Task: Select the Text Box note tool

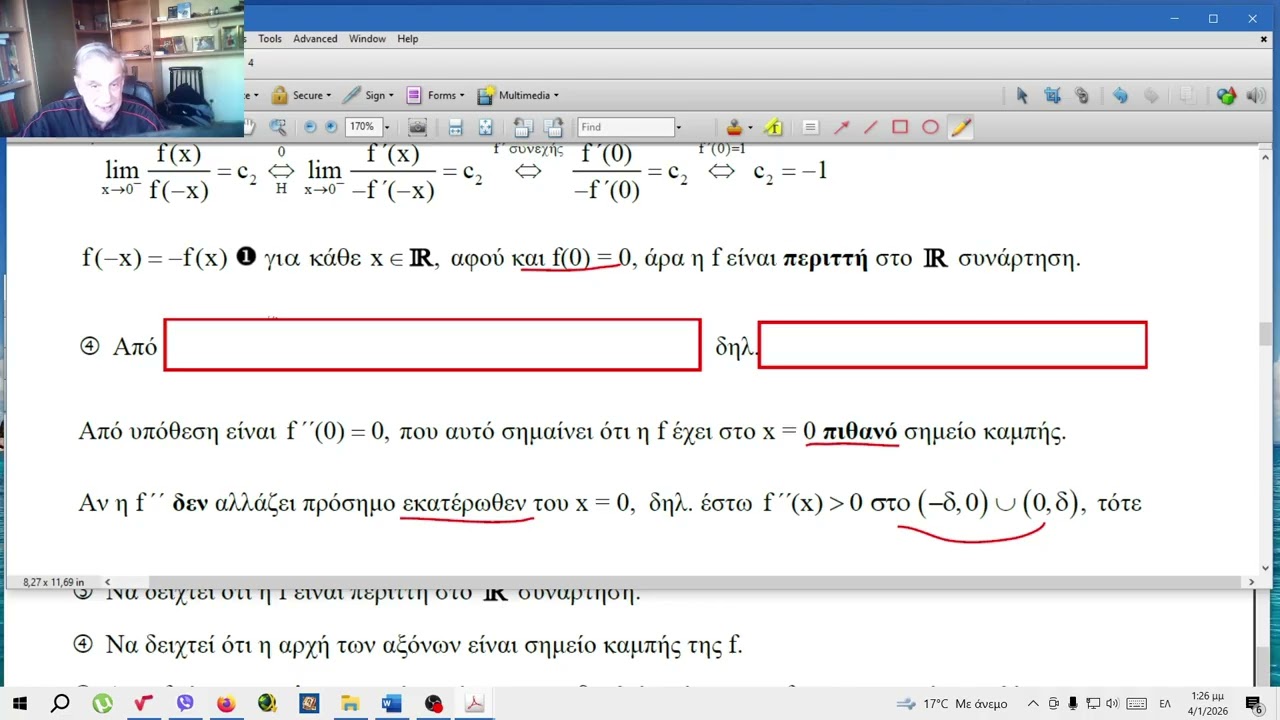Action: coord(811,127)
